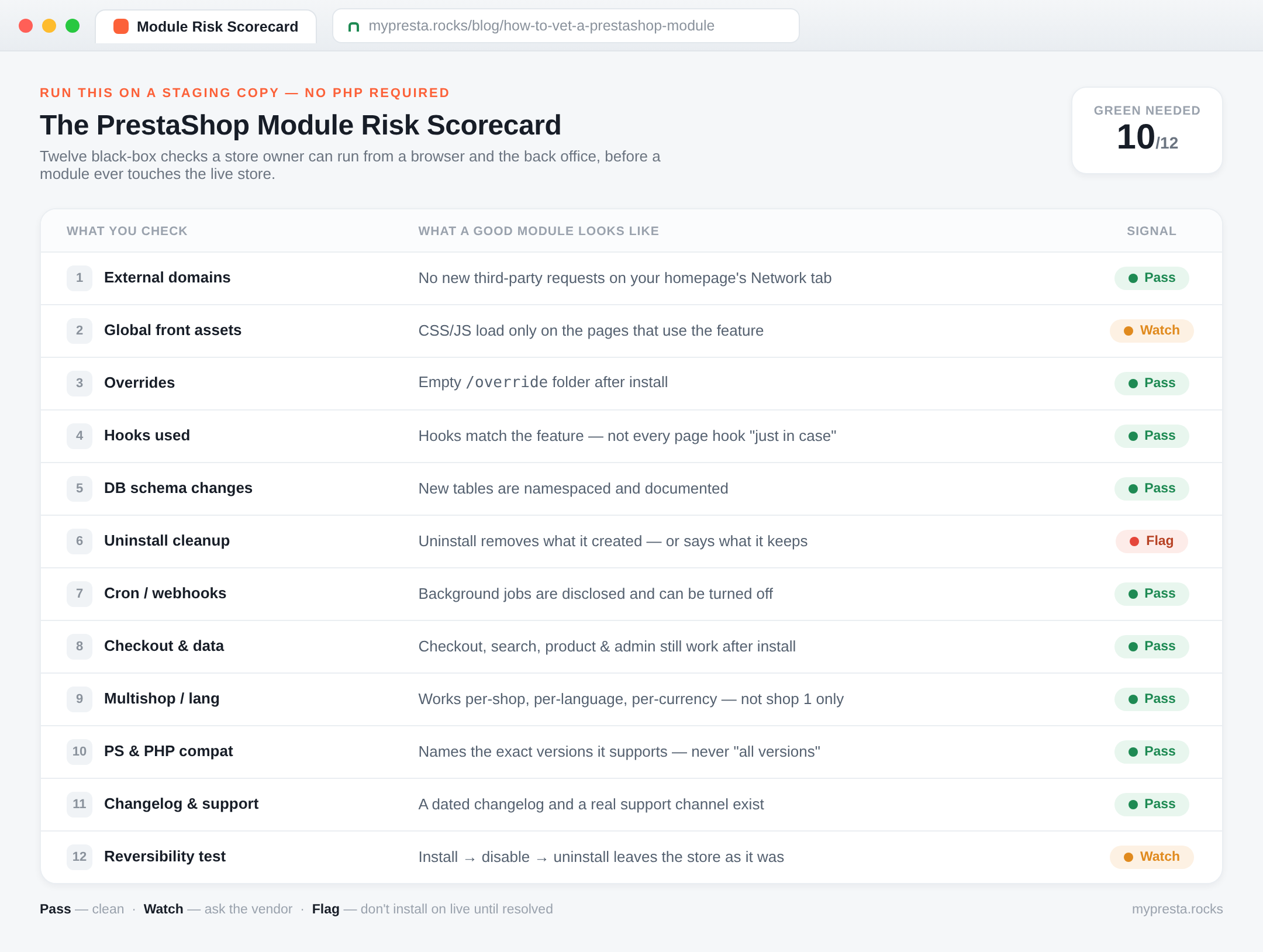Click the 'External domains' row title
The image size is (1263, 952).
click(x=167, y=277)
